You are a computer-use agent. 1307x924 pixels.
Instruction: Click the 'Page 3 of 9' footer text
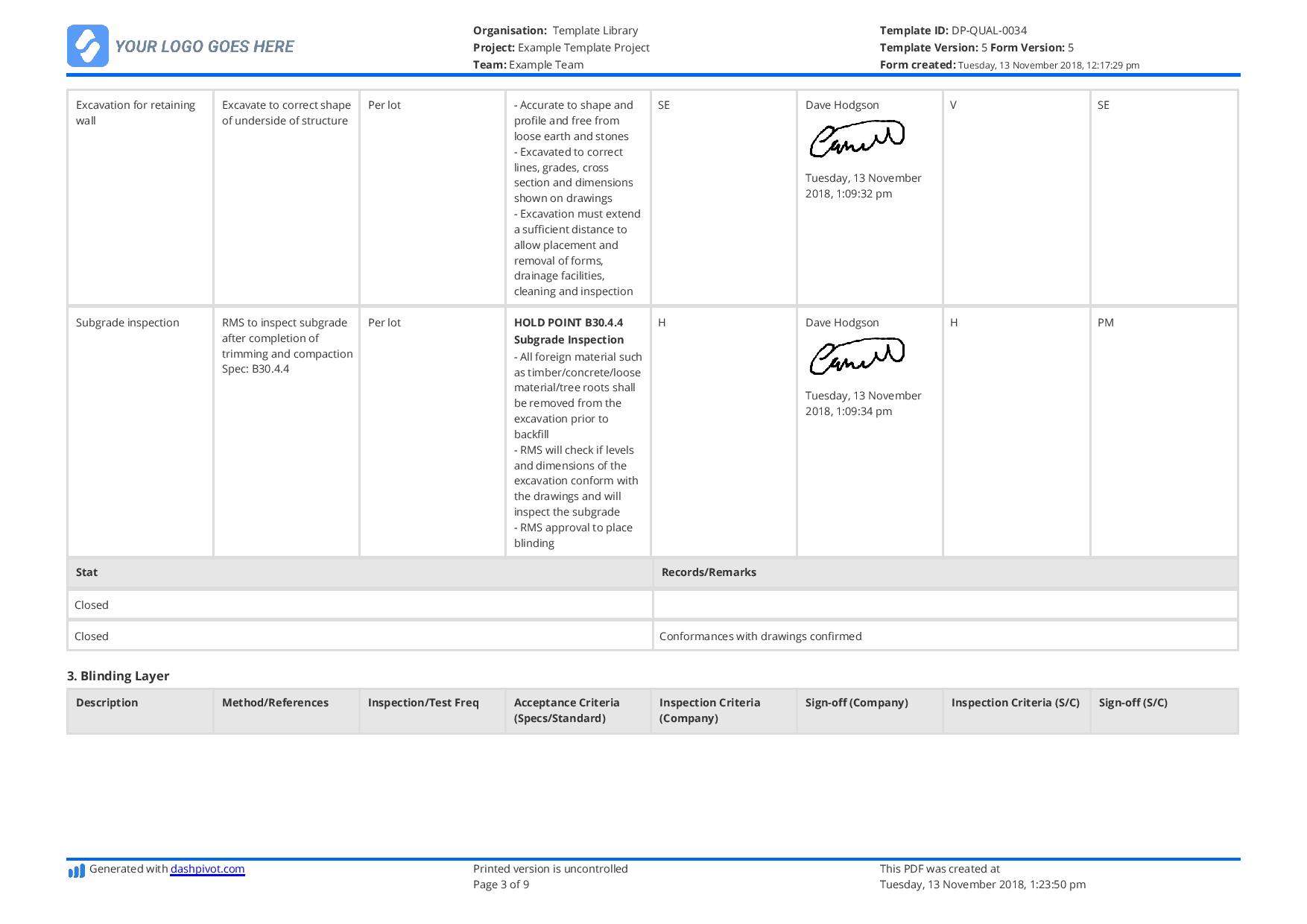[x=501, y=885]
